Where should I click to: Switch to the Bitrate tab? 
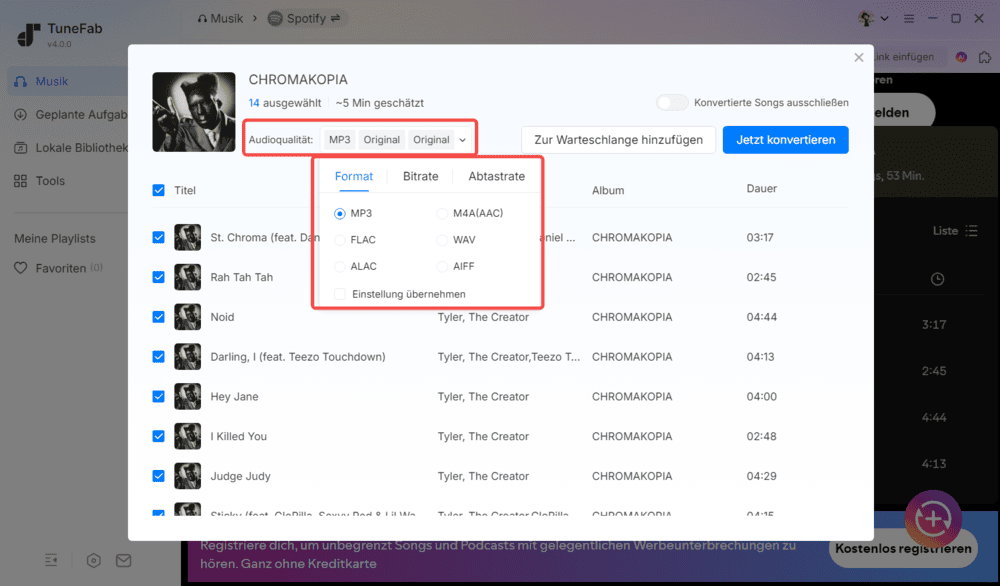click(x=420, y=176)
